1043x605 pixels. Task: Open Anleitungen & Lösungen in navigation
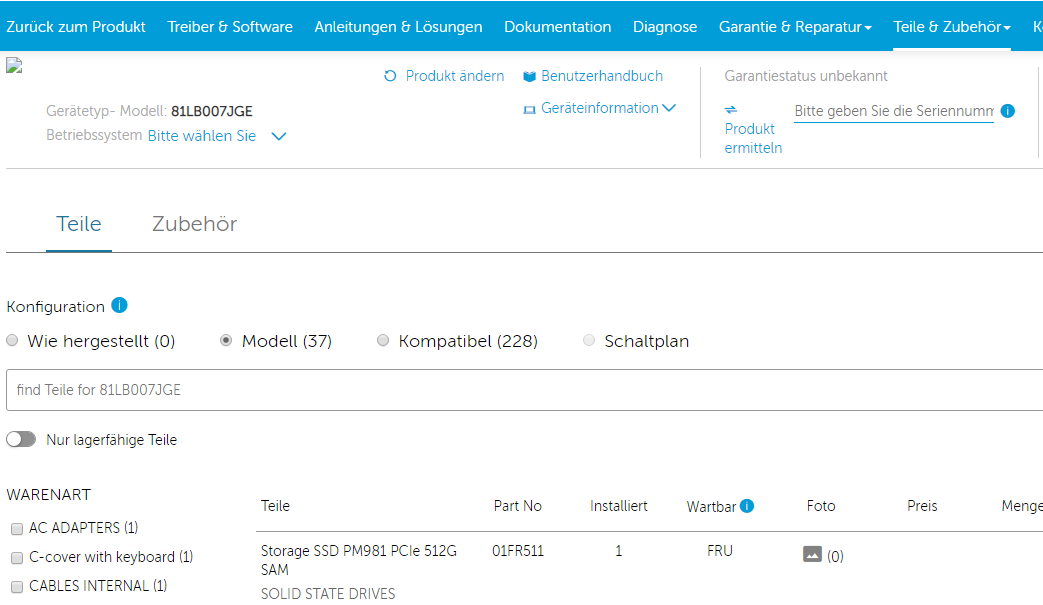pos(398,27)
